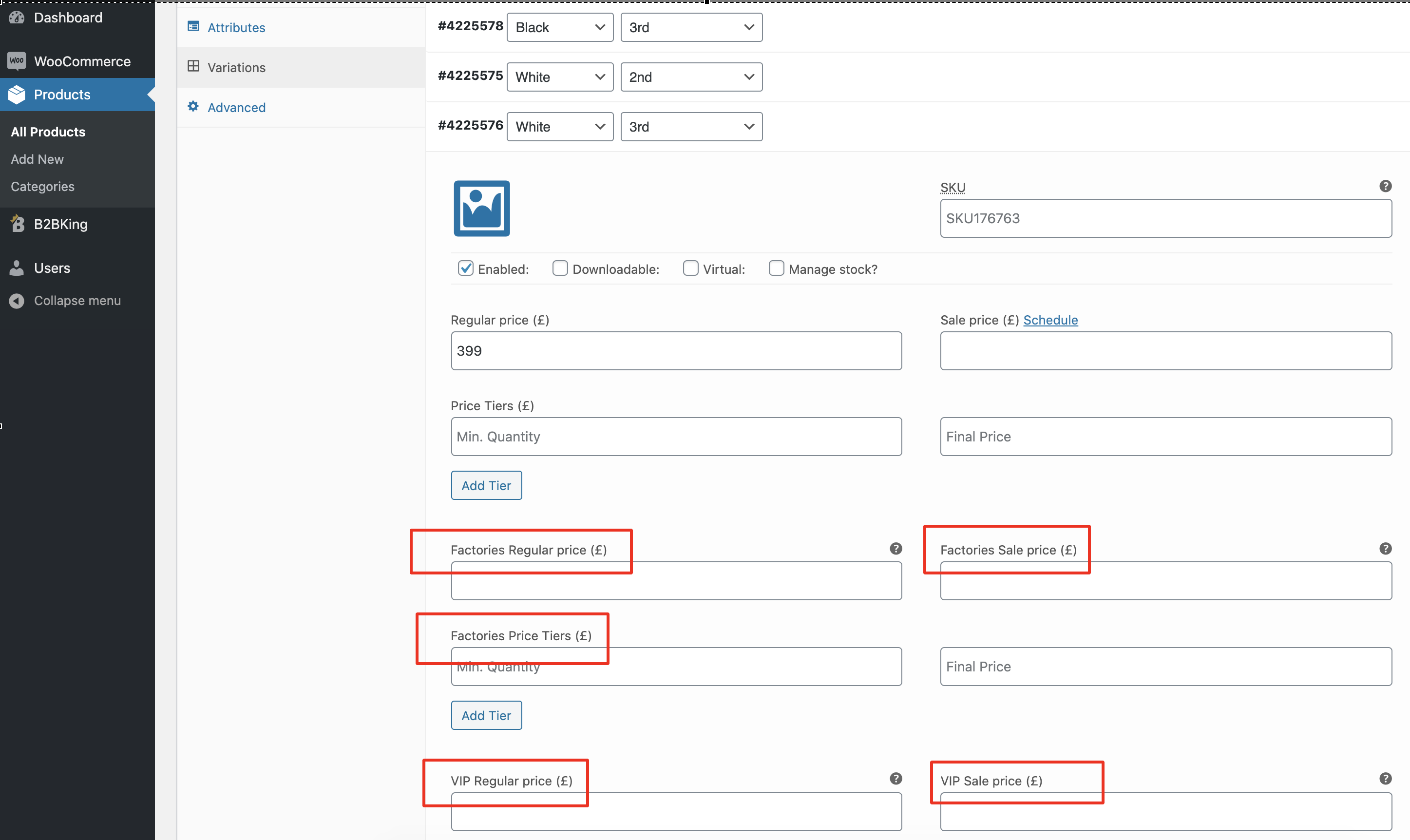Switch to the Attributes tab
Viewport: 1410px width, 840px height.
(x=301, y=27)
